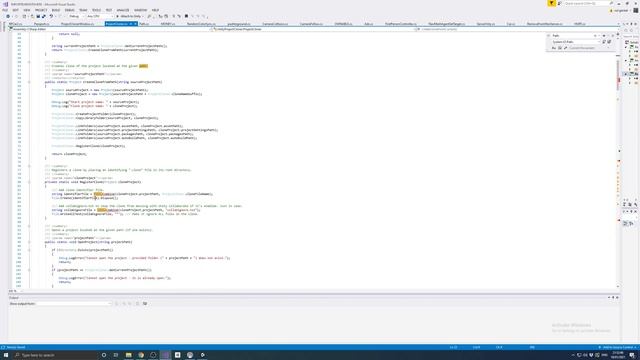
Task: Toggle Match Case in the find widget
Action: click(x=554, y=48)
